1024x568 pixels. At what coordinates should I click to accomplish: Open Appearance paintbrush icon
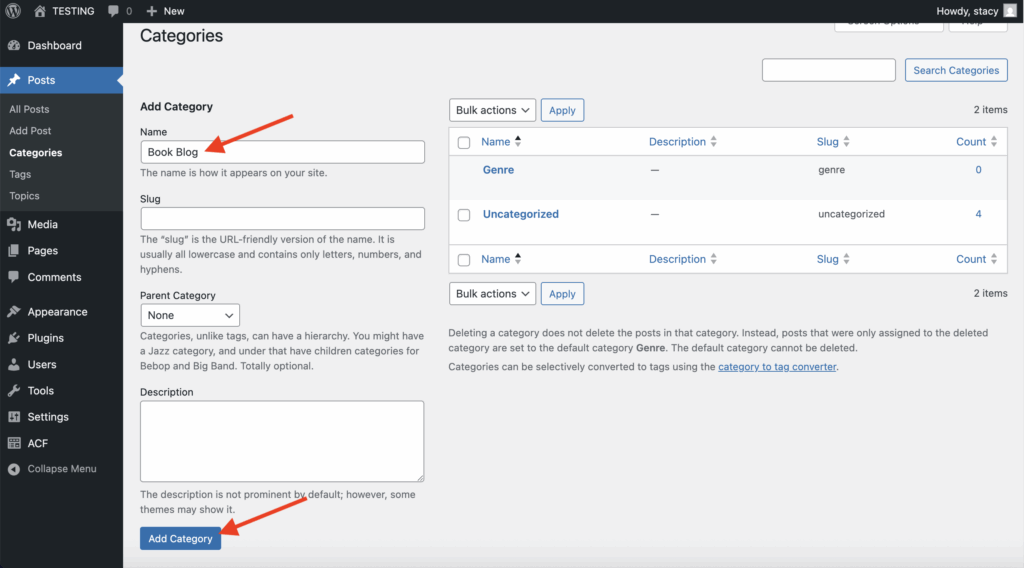[14, 312]
